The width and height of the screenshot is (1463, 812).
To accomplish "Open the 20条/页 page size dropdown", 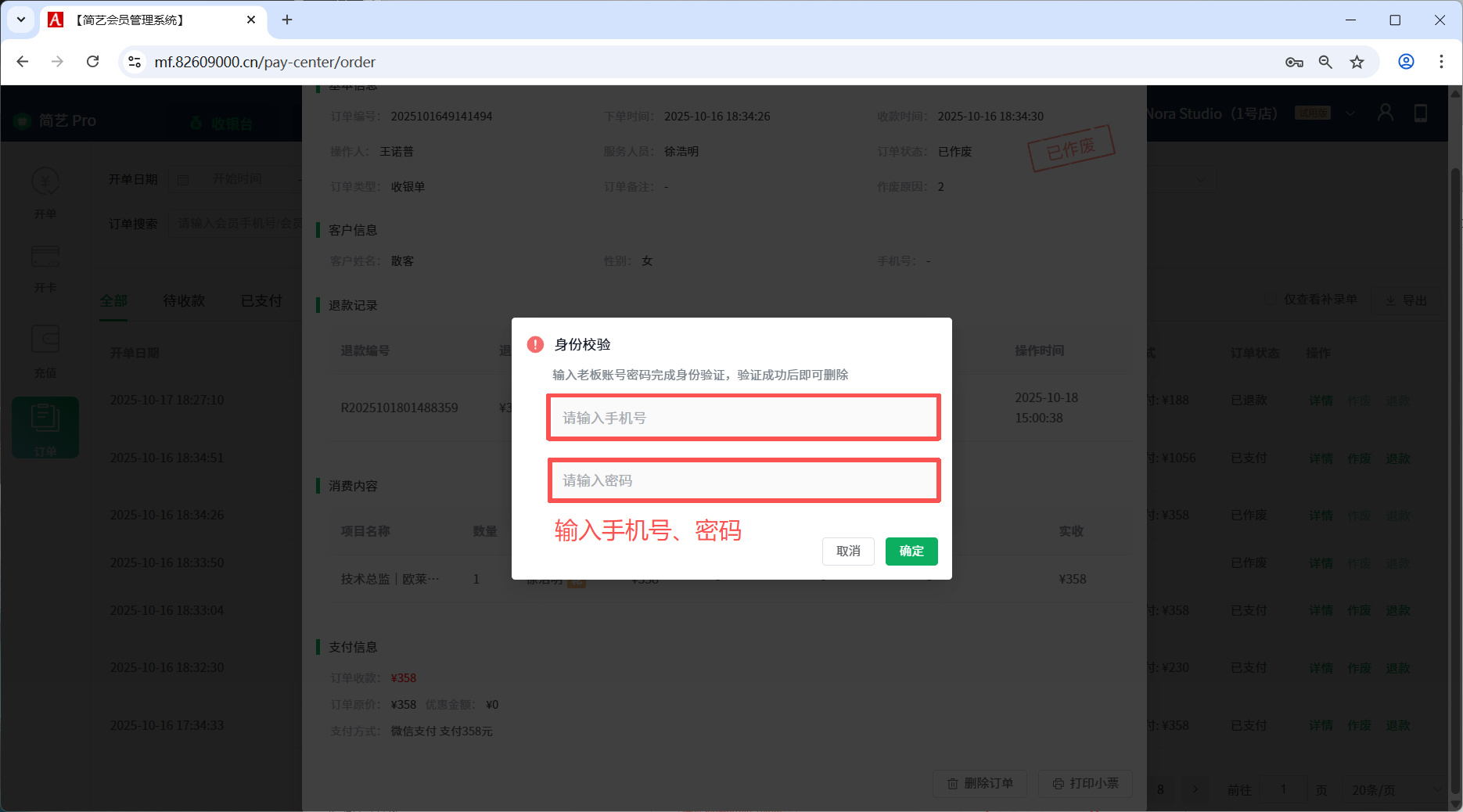I will point(1396,790).
